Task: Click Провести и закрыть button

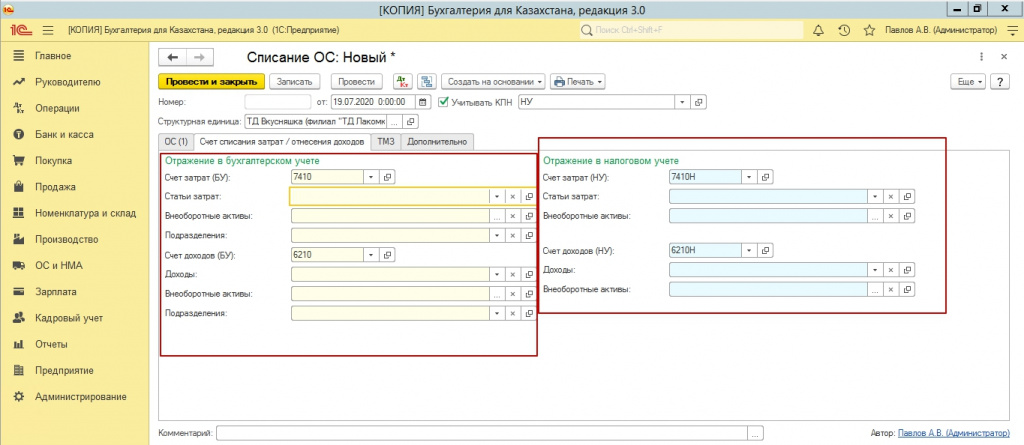Action: click(x=212, y=82)
